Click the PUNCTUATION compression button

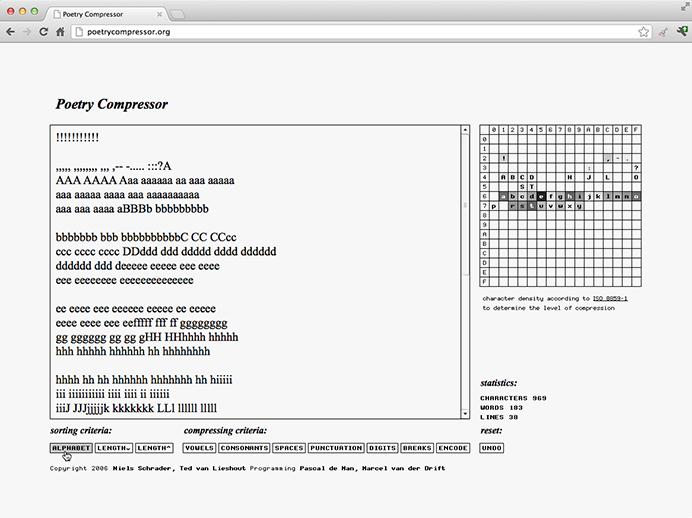(x=335, y=448)
